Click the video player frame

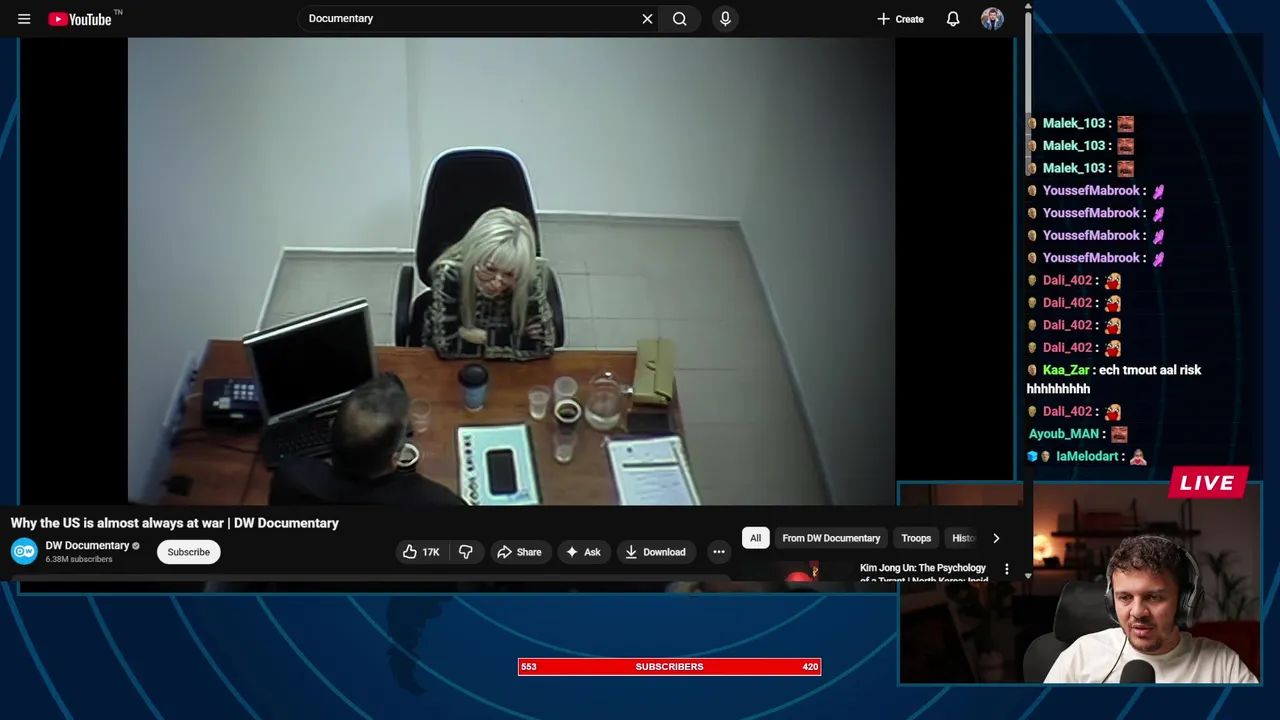click(x=511, y=271)
